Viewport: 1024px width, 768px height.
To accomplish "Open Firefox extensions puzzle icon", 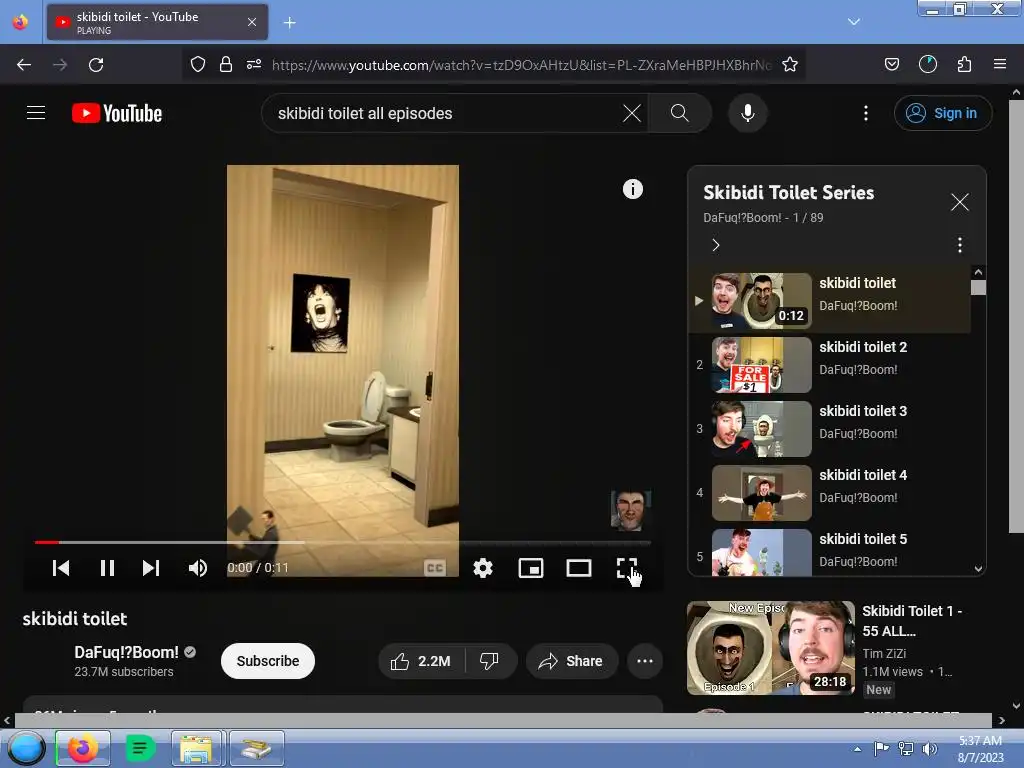I will (964, 64).
